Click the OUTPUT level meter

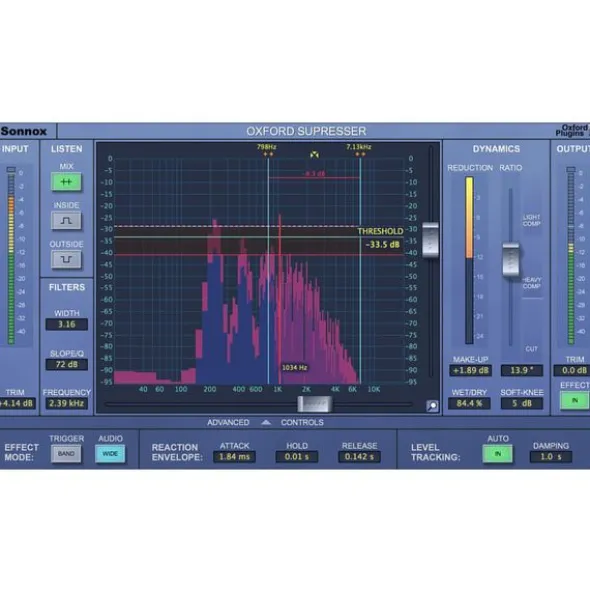pyautogui.click(x=571, y=256)
